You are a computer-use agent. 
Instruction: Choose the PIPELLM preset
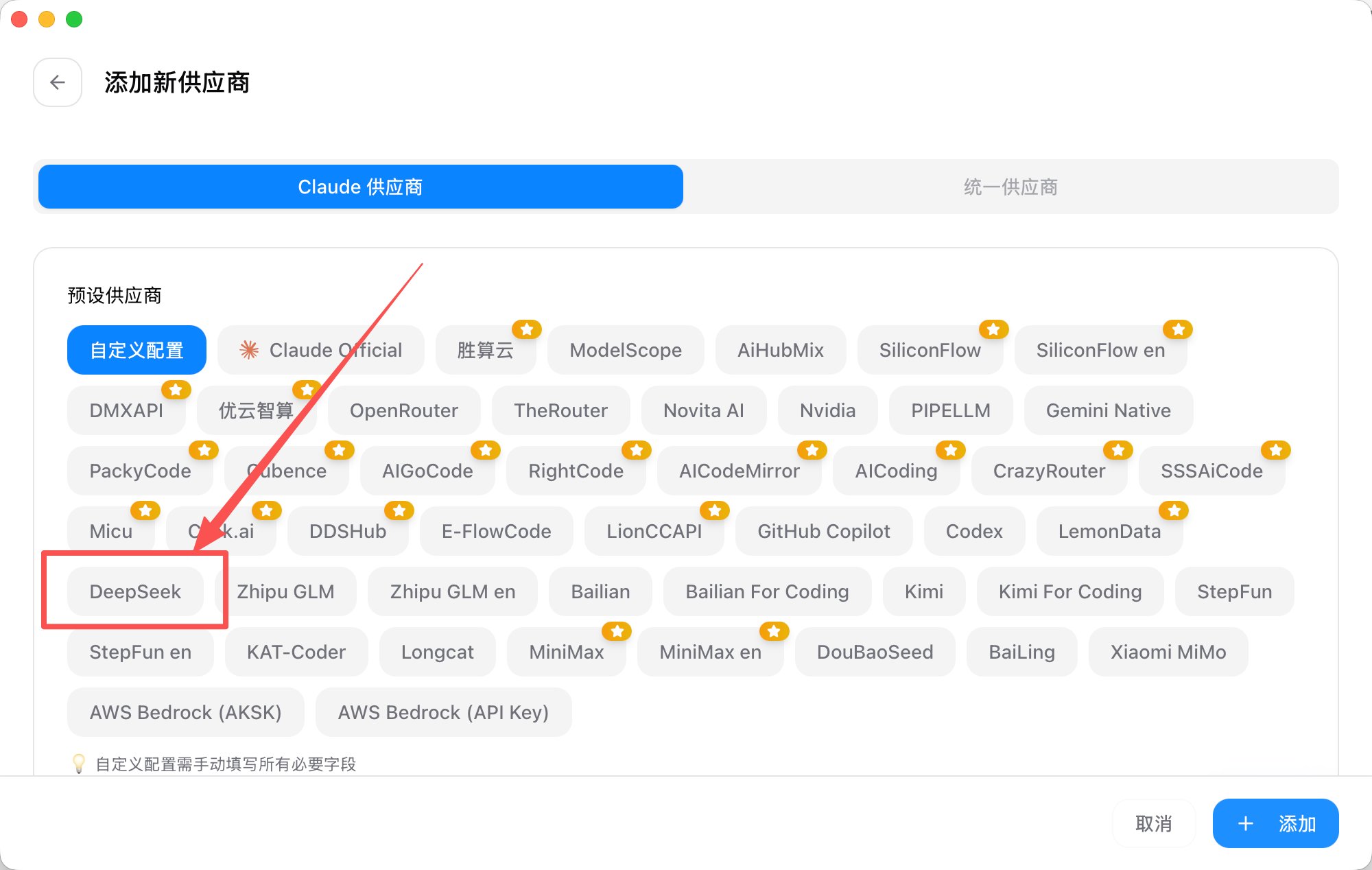pos(951,410)
